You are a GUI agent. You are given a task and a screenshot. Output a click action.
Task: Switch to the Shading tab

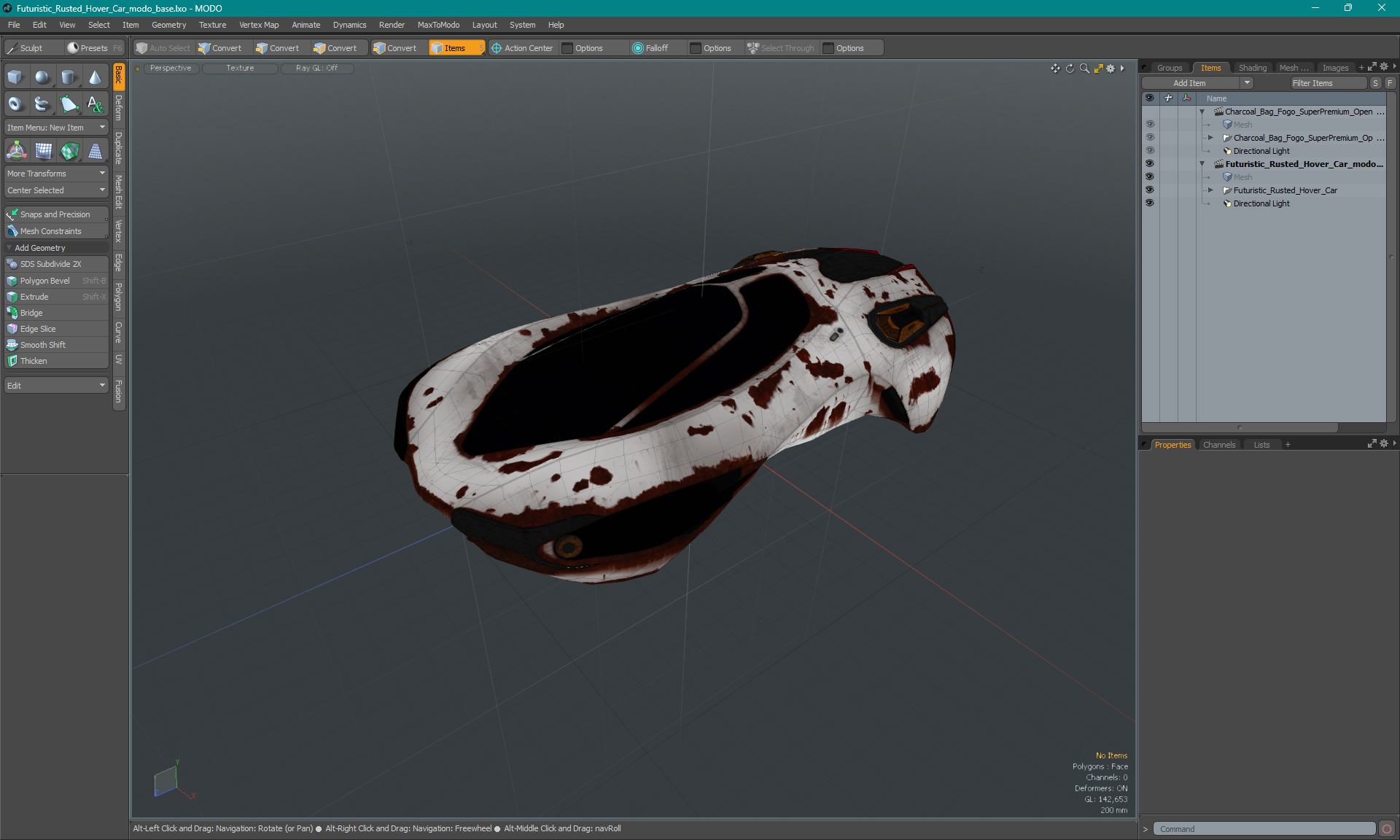[x=1253, y=67]
